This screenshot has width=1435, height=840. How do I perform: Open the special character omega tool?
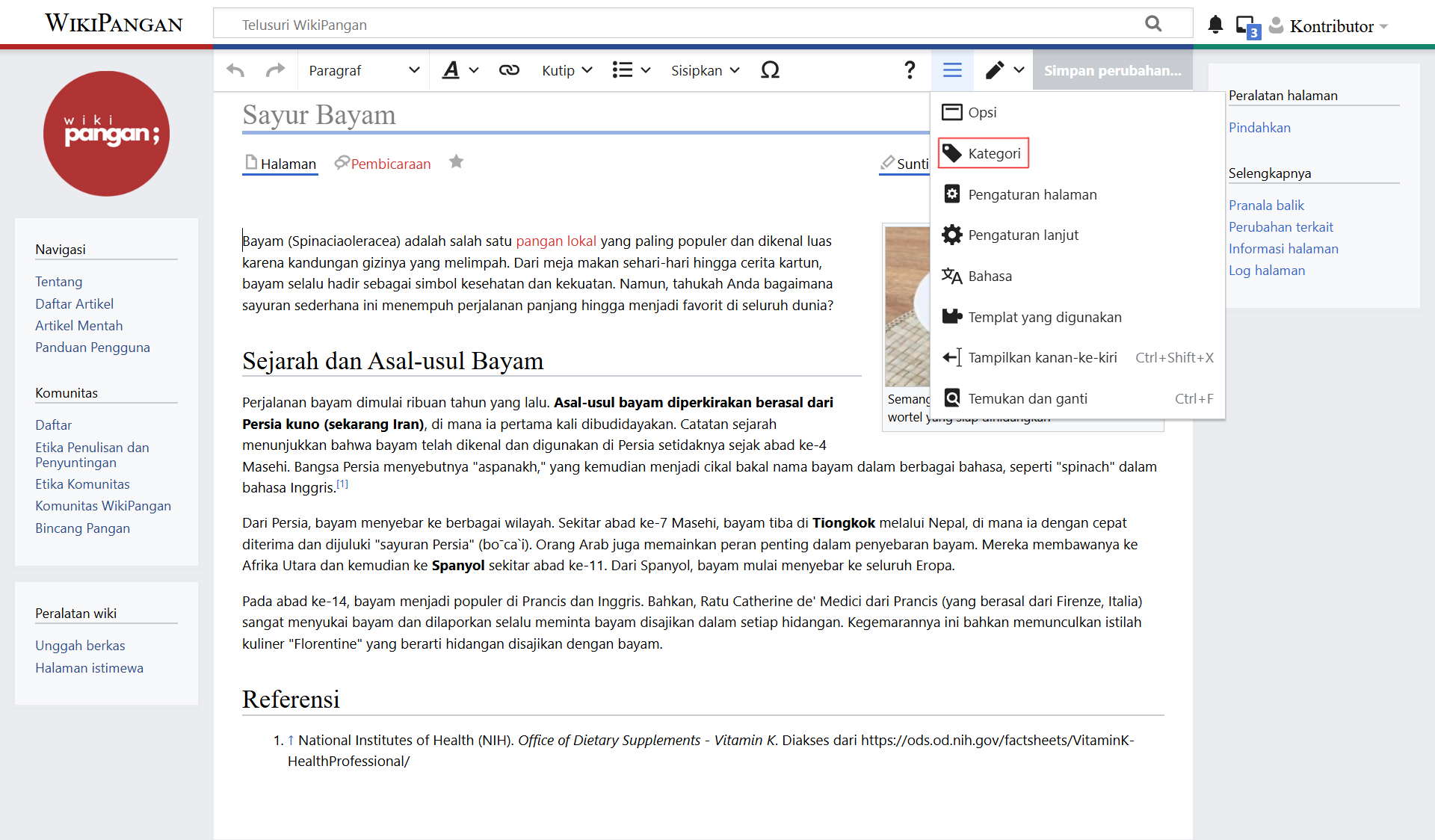(770, 70)
